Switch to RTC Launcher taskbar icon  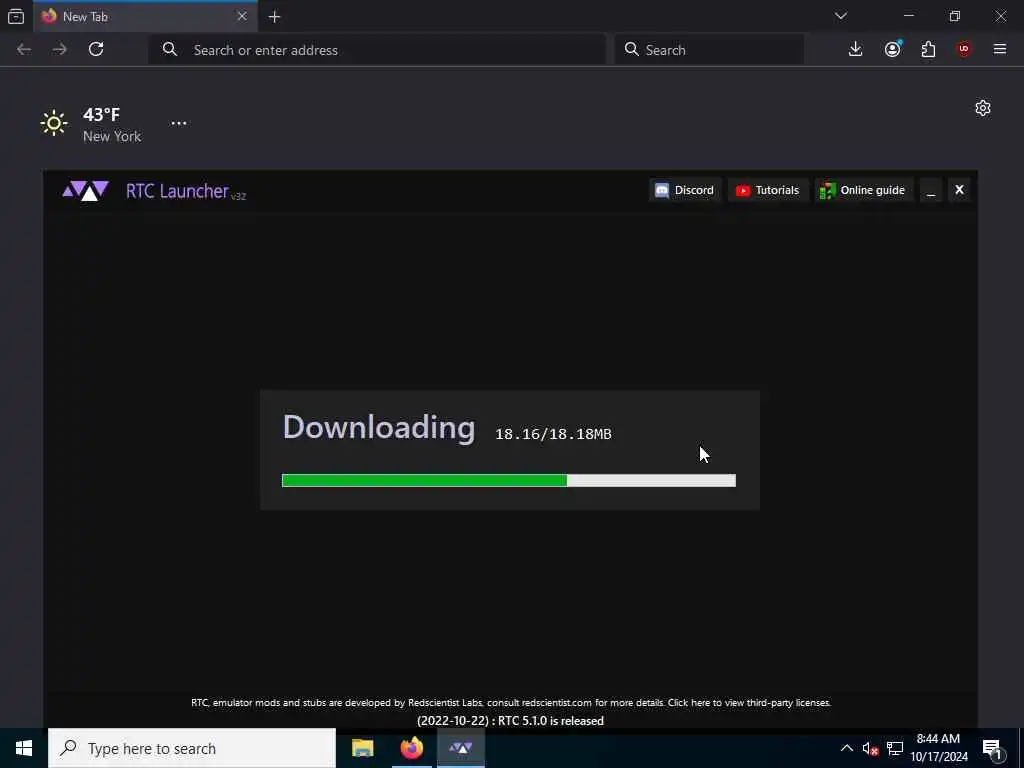[461, 748]
